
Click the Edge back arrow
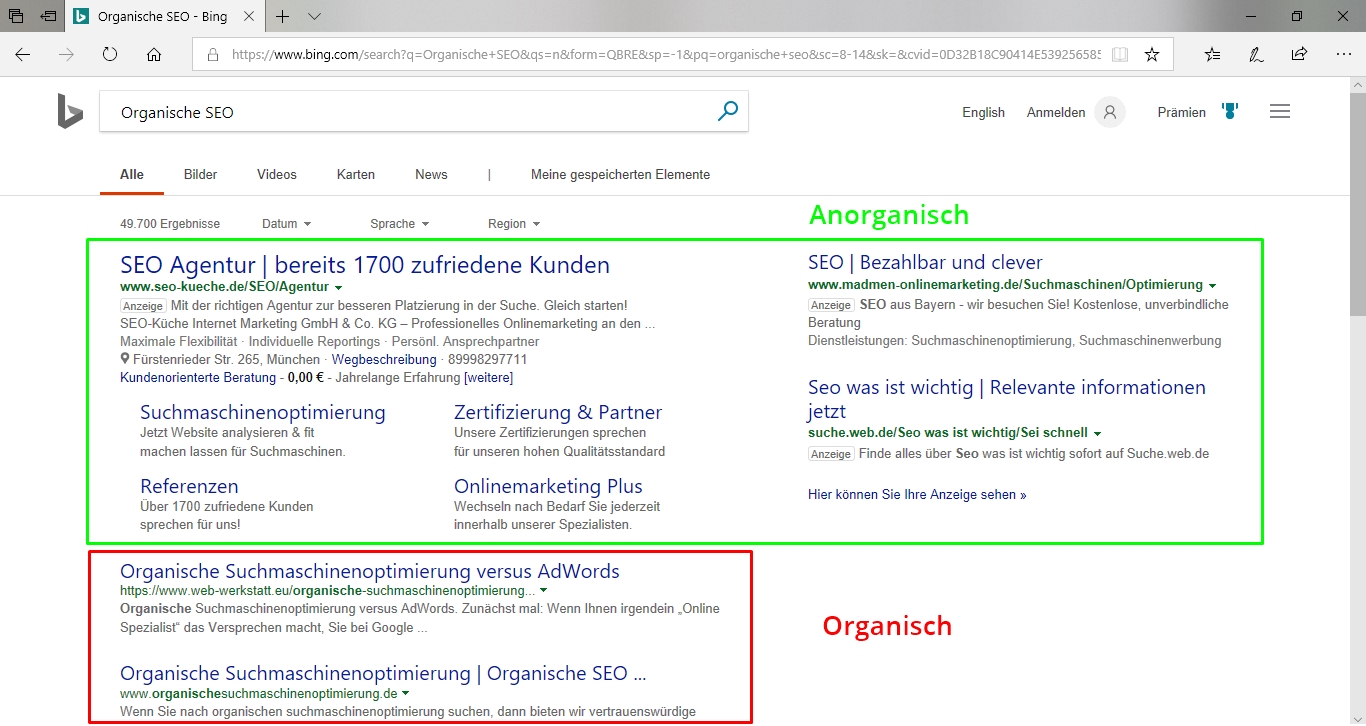click(23, 55)
